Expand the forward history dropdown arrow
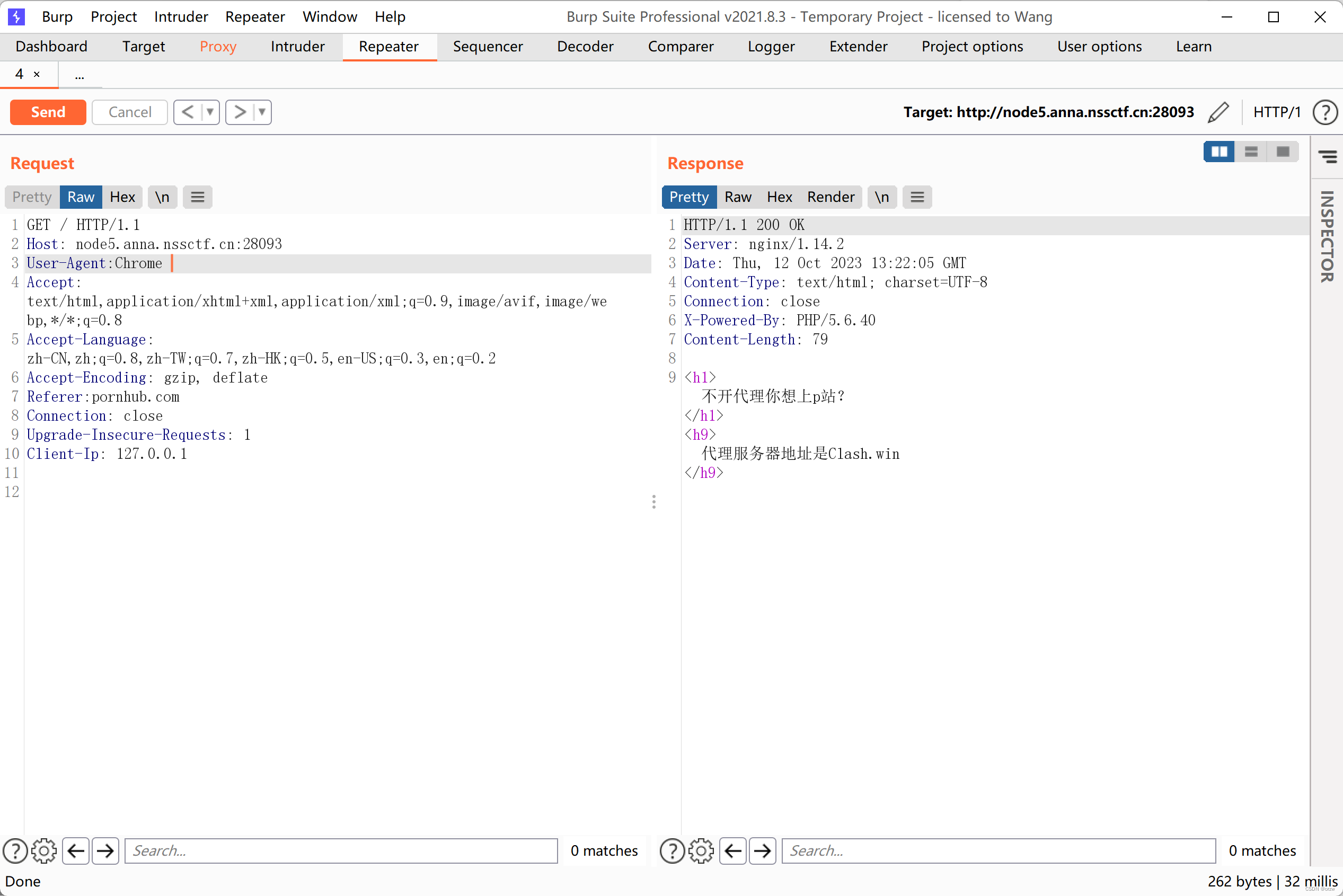Image resolution: width=1343 pixels, height=896 pixels. click(262, 112)
